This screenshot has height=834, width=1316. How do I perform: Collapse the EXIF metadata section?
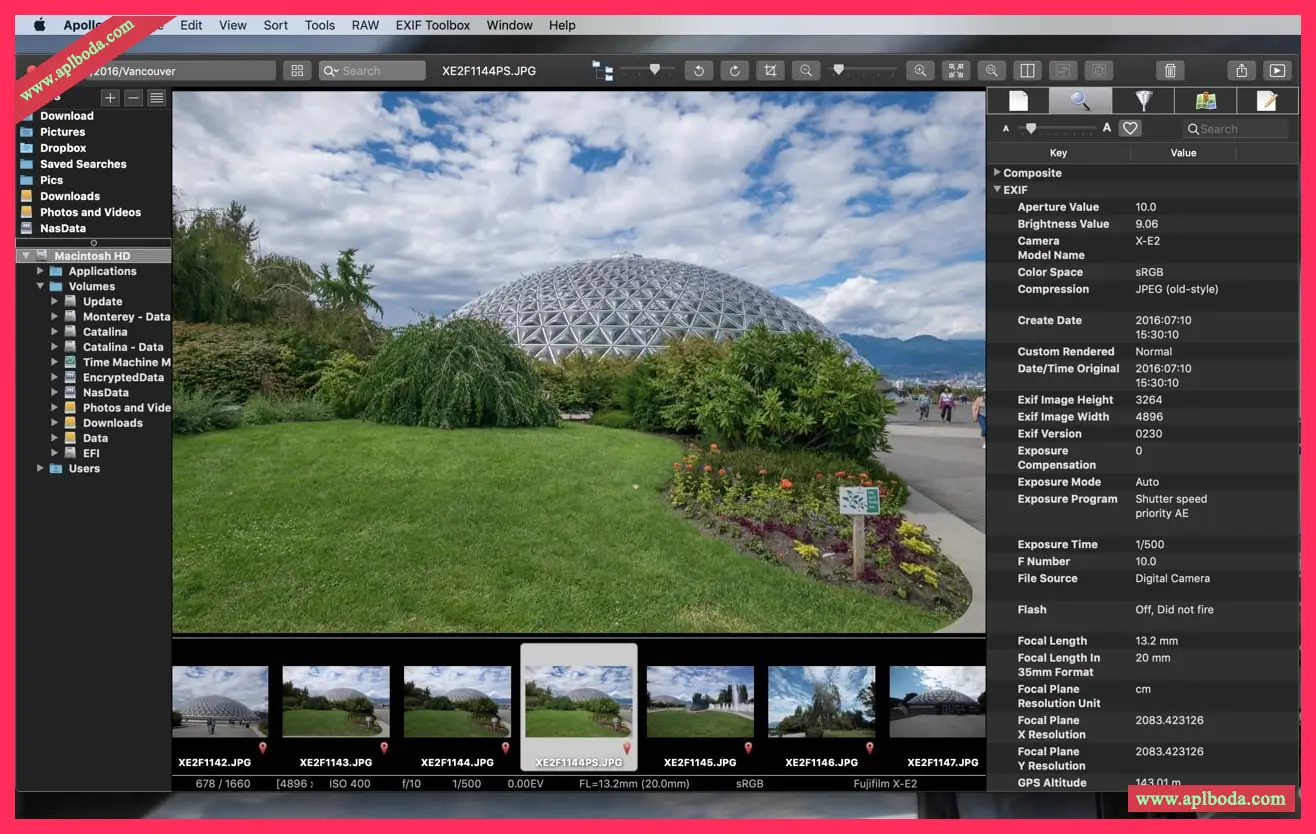coord(997,190)
